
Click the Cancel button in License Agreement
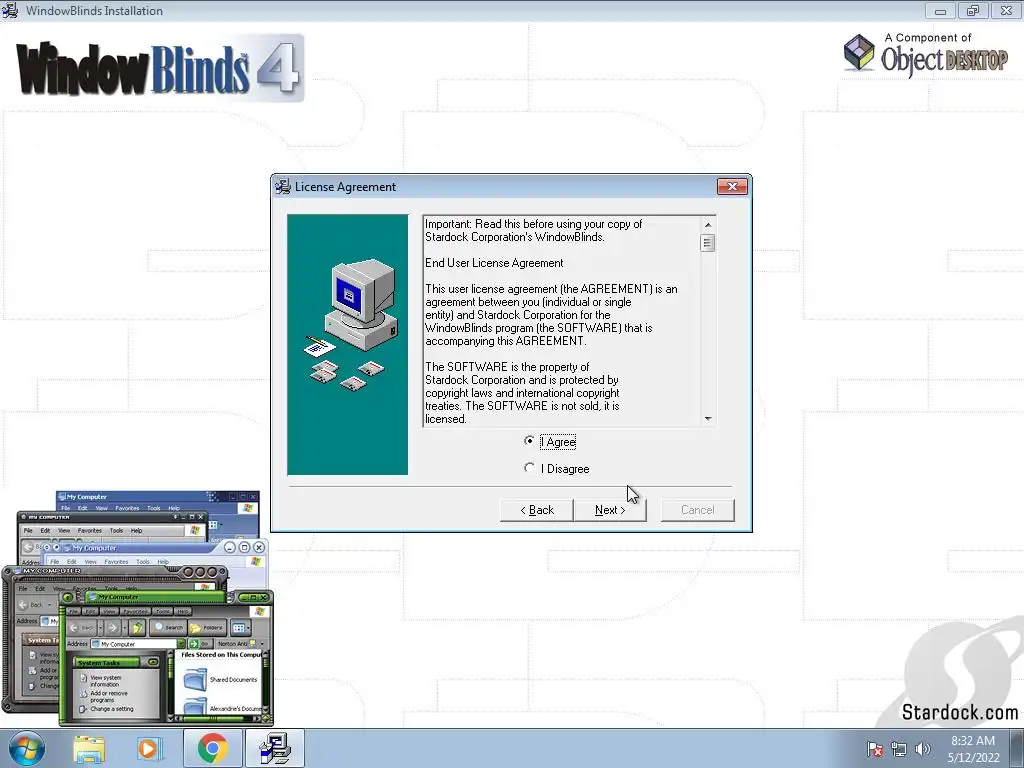697,510
